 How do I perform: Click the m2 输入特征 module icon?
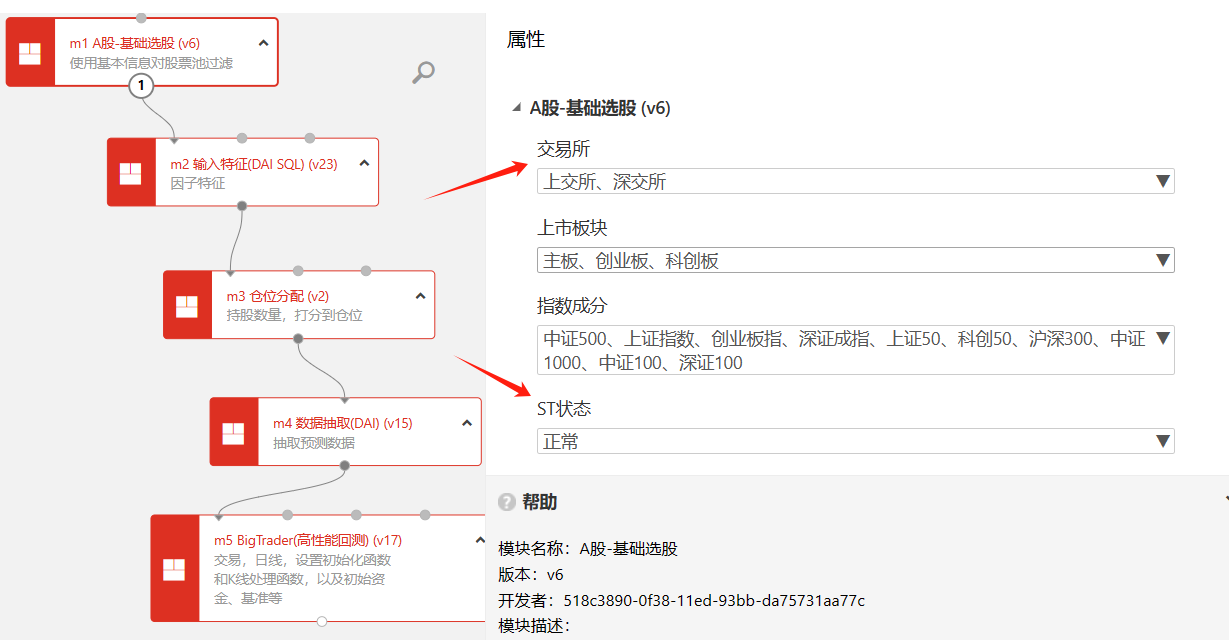[x=131, y=173]
